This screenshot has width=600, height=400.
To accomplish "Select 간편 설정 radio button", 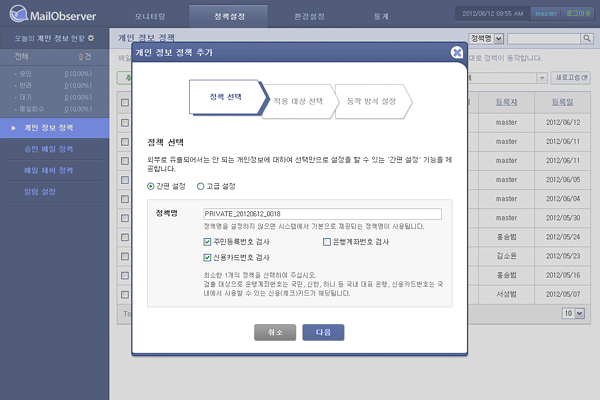I will coord(150,186).
